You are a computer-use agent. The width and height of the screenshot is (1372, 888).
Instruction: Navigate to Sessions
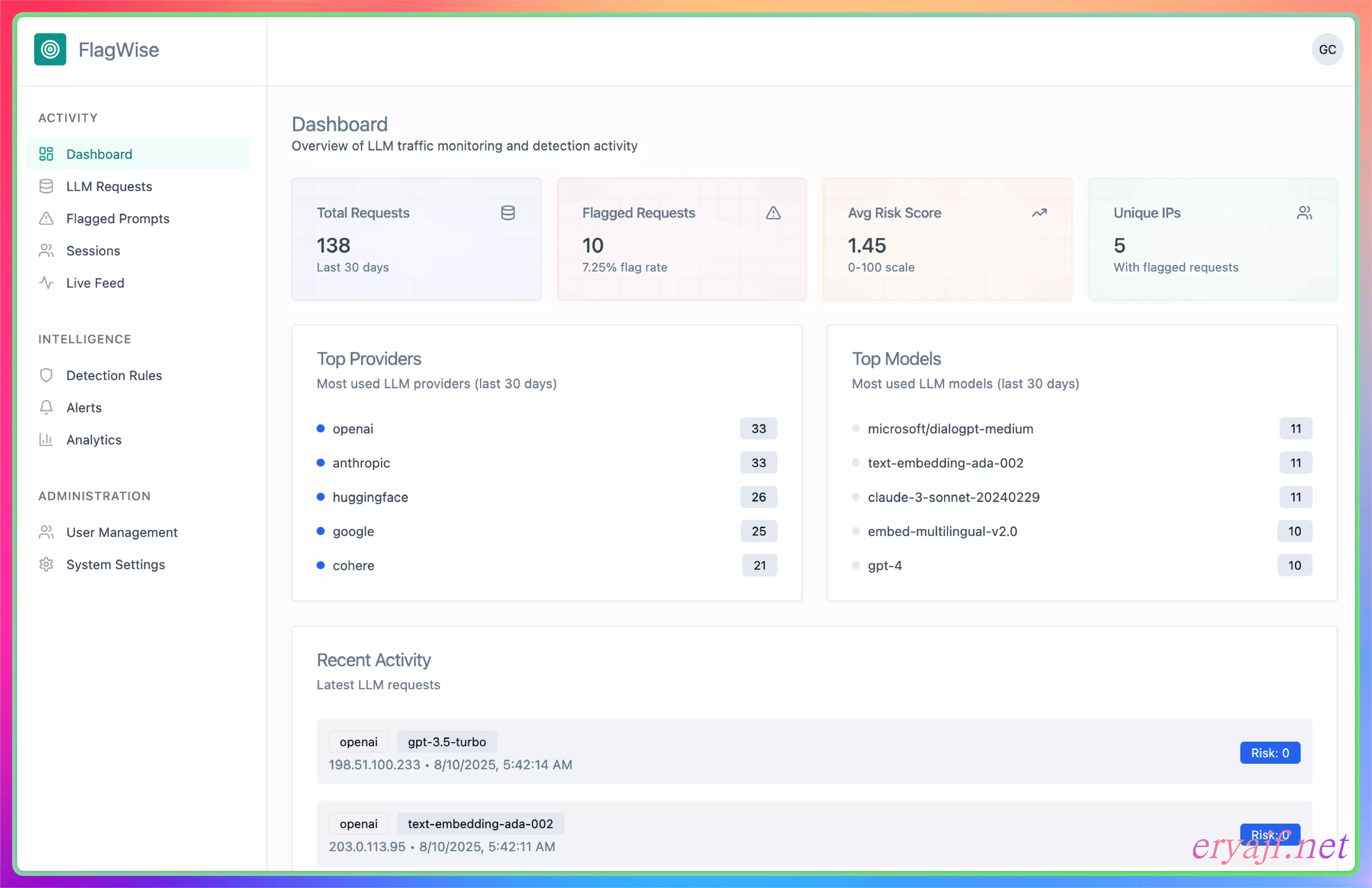(138, 251)
